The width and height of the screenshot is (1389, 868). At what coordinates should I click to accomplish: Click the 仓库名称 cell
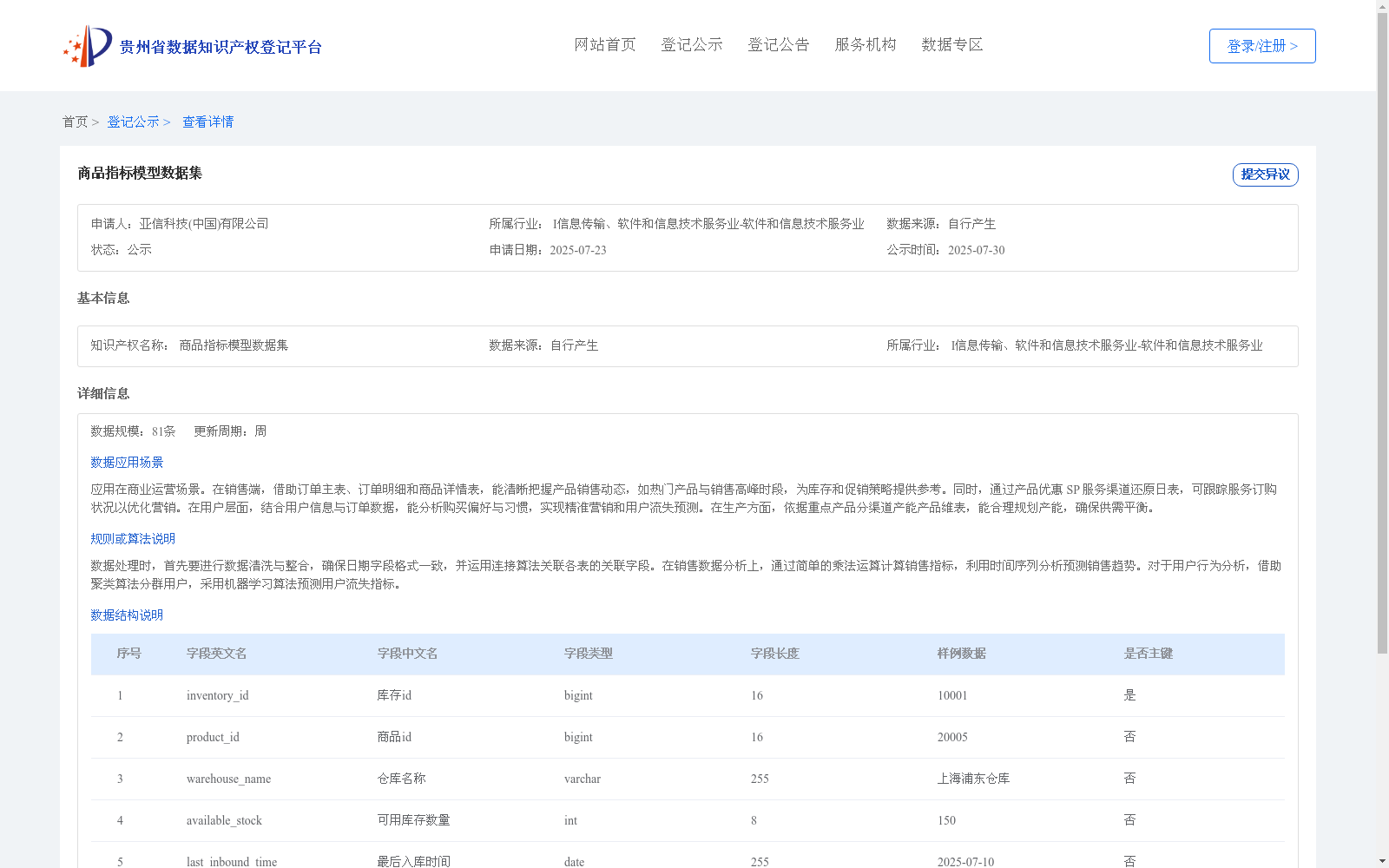click(402, 779)
